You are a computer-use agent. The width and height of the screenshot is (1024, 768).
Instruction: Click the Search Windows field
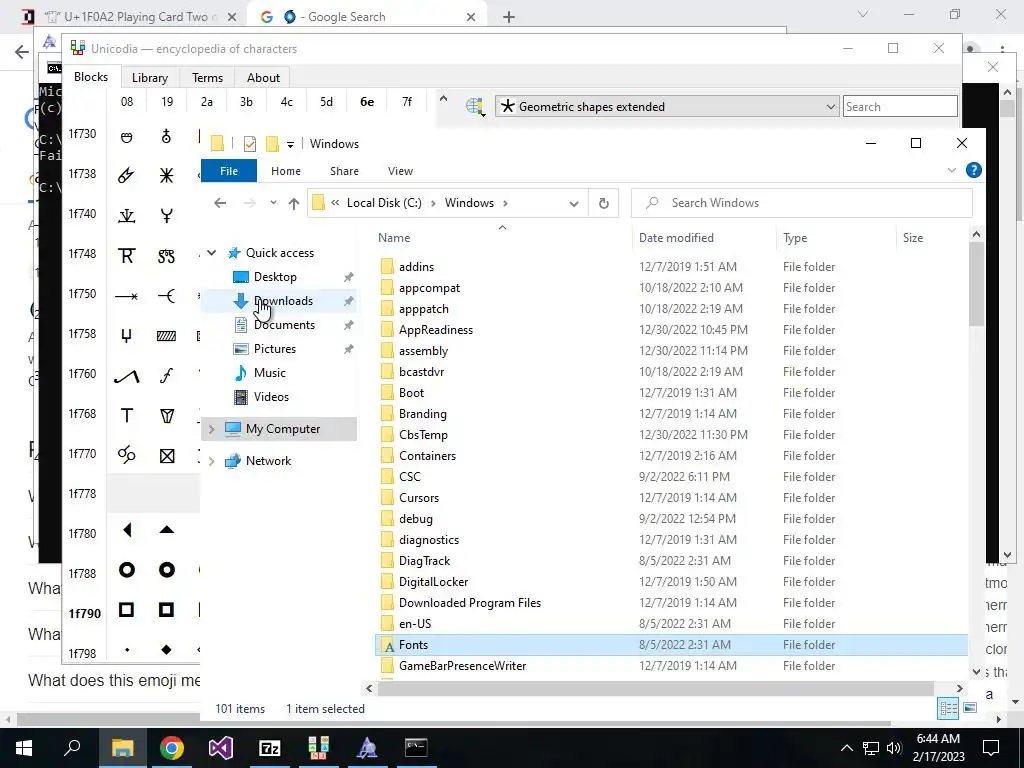point(801,203)
